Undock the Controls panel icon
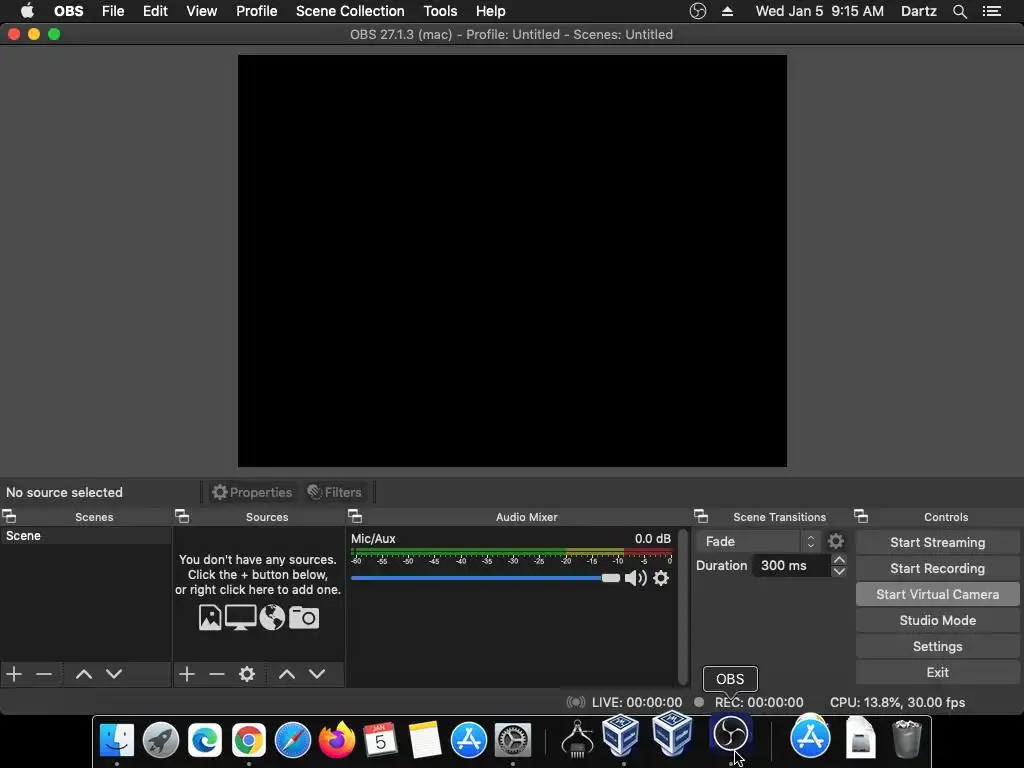Viewport: 1024px width, 768px height. coord(861,517)
